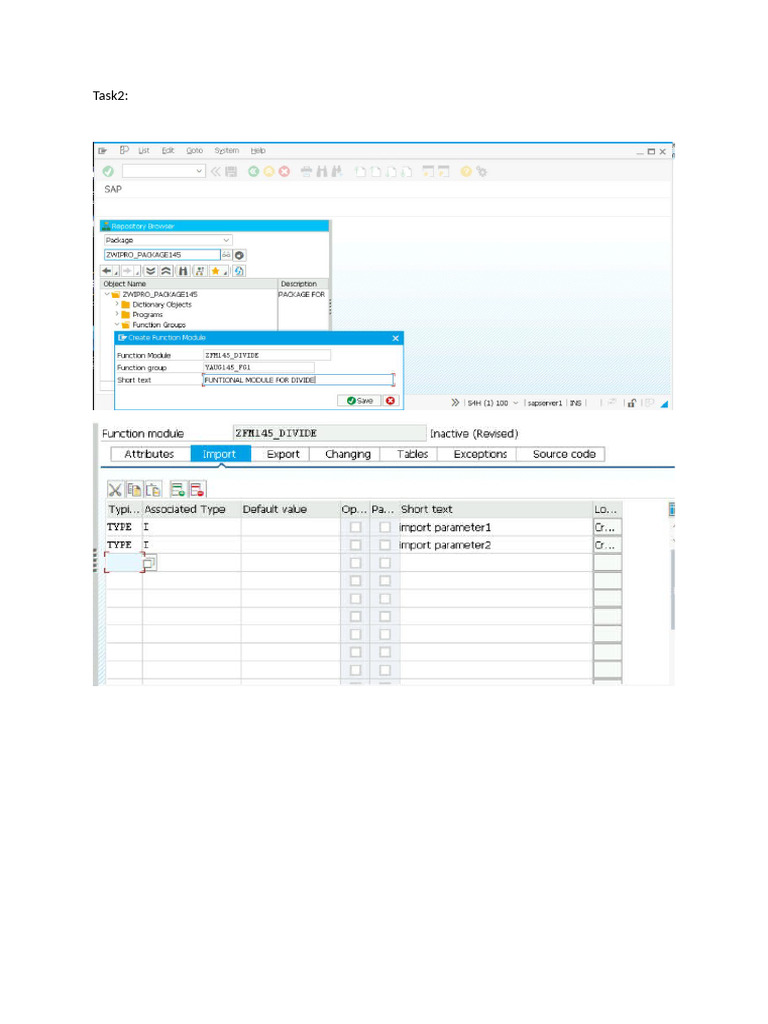Tick Optional checkbox for import parameter1

[355, 527]
